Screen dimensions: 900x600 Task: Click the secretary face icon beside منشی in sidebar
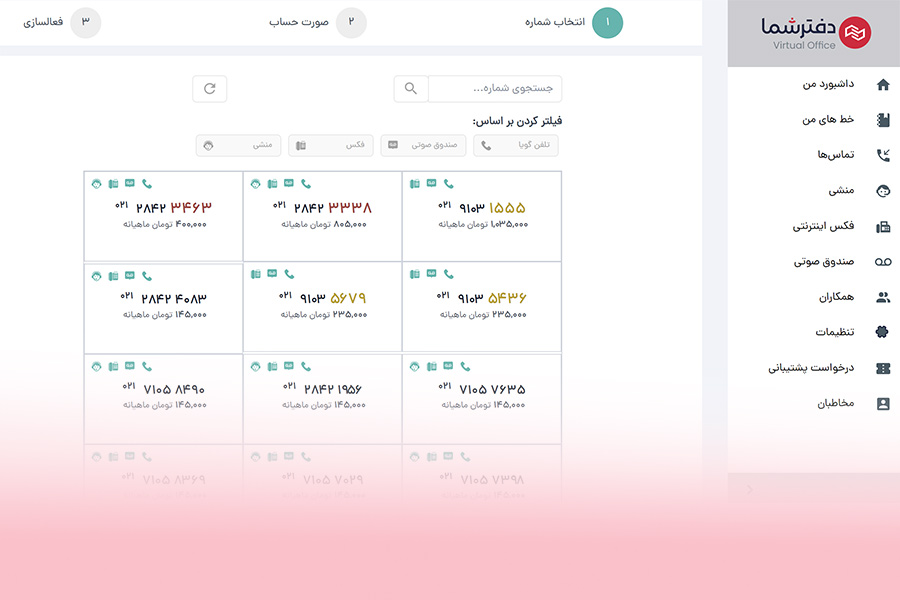click(882, 191)
